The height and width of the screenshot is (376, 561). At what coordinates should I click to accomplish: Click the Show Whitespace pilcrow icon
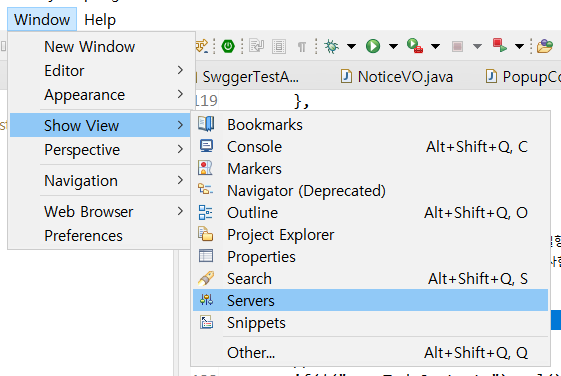coord(302,47)
